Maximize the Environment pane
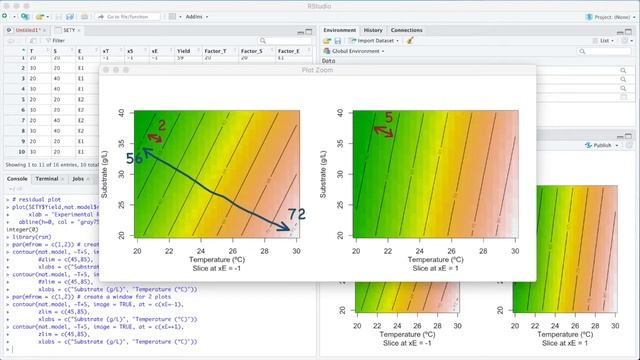The width and height of the screenshot is (640, 360). [x=629, y=31]
